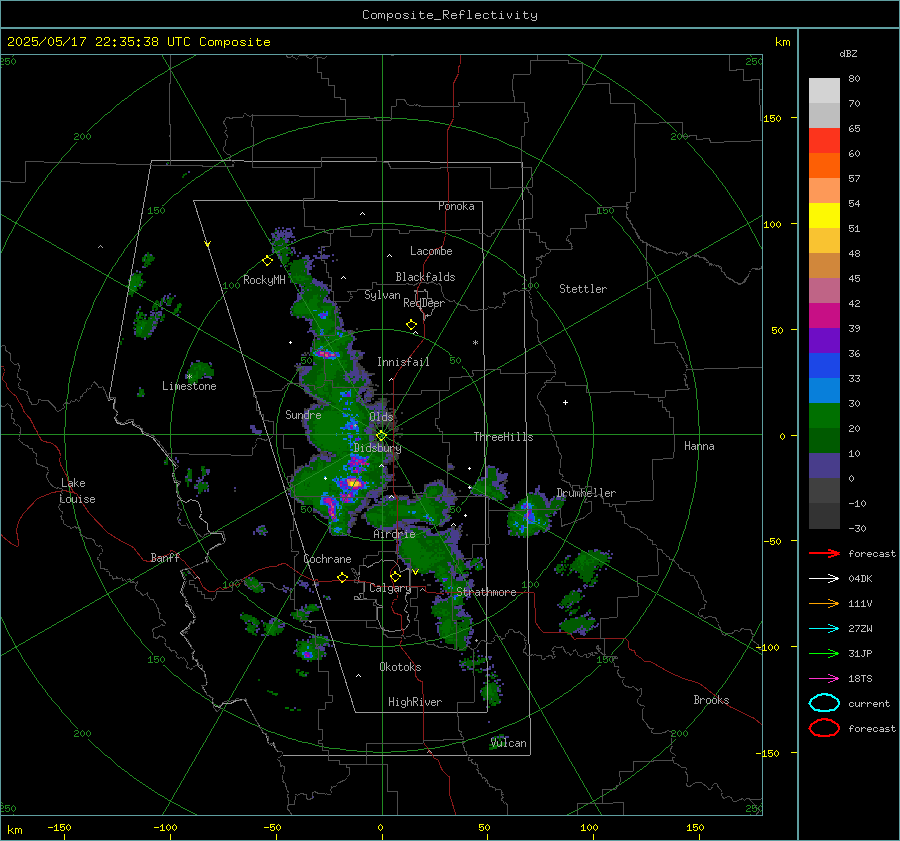900x841 pixels.
Task: Click the yellow diamond marker below RedDeer
Action: [x=411, y=325]
